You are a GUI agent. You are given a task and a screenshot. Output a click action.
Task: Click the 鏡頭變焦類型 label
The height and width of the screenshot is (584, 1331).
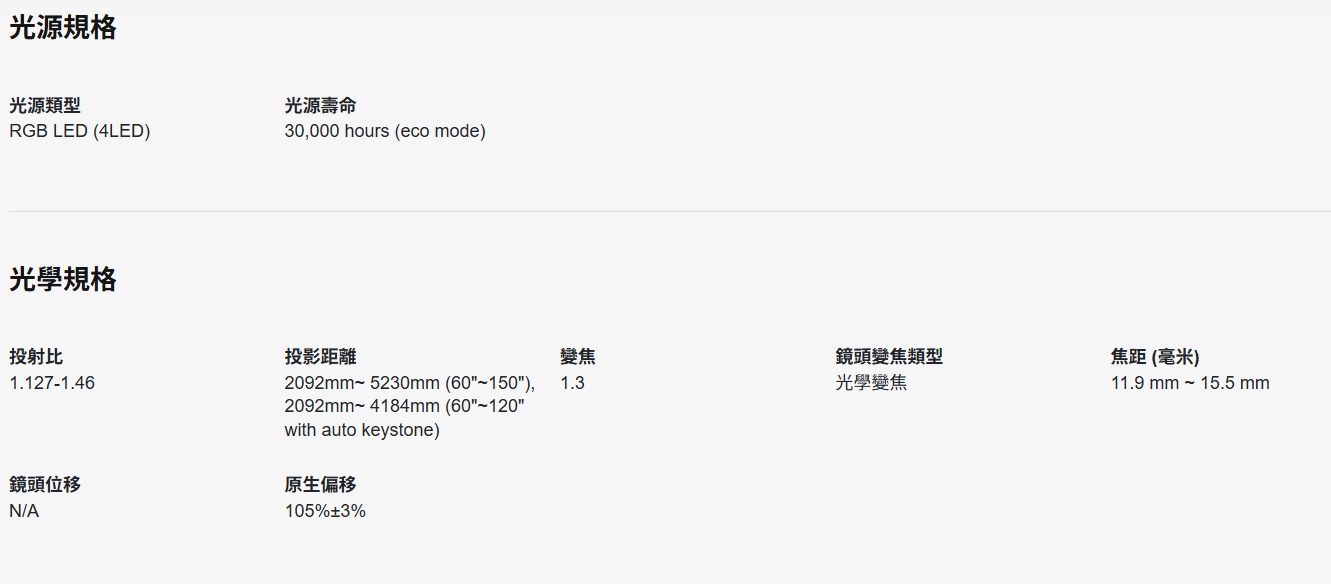pos(889,357)
